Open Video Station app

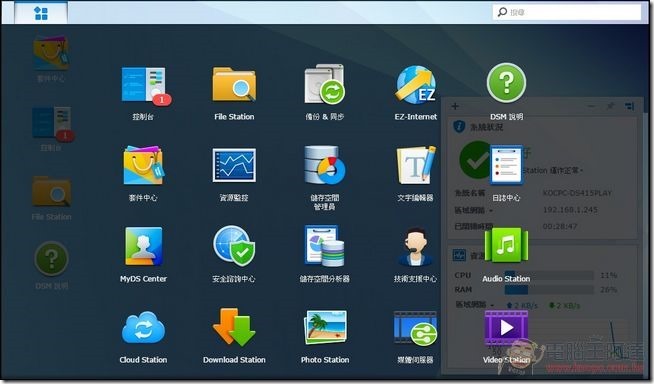coord(506,337)
